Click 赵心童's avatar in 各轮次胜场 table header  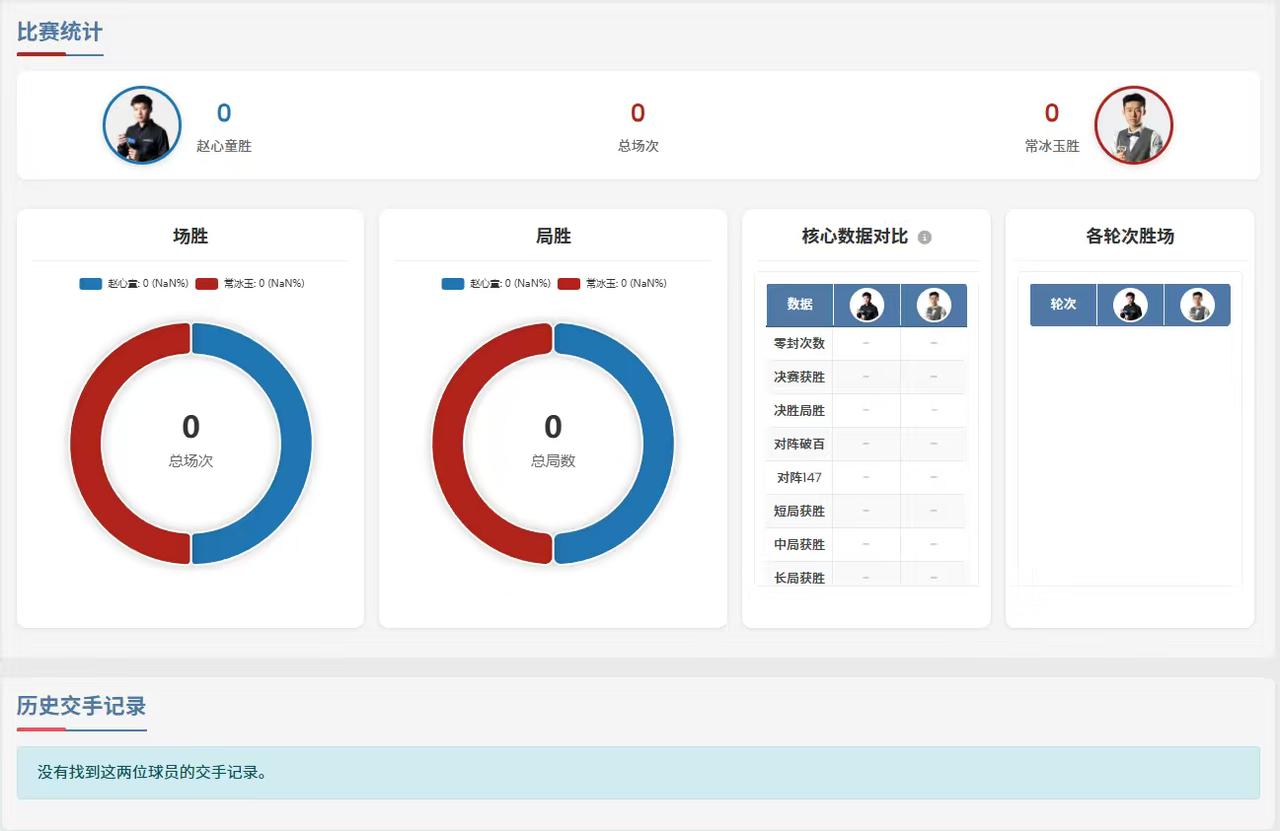1131,305
